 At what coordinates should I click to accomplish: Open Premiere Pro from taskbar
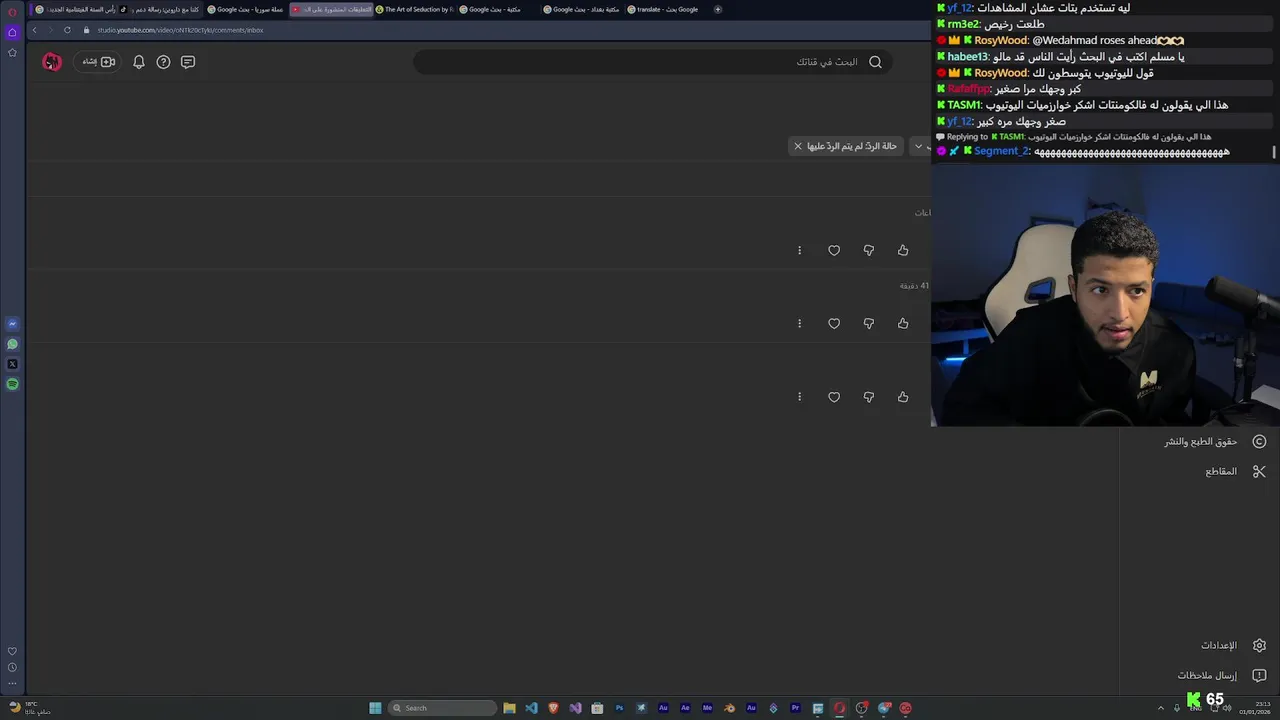pyautogui.click(x=795, y=708)
